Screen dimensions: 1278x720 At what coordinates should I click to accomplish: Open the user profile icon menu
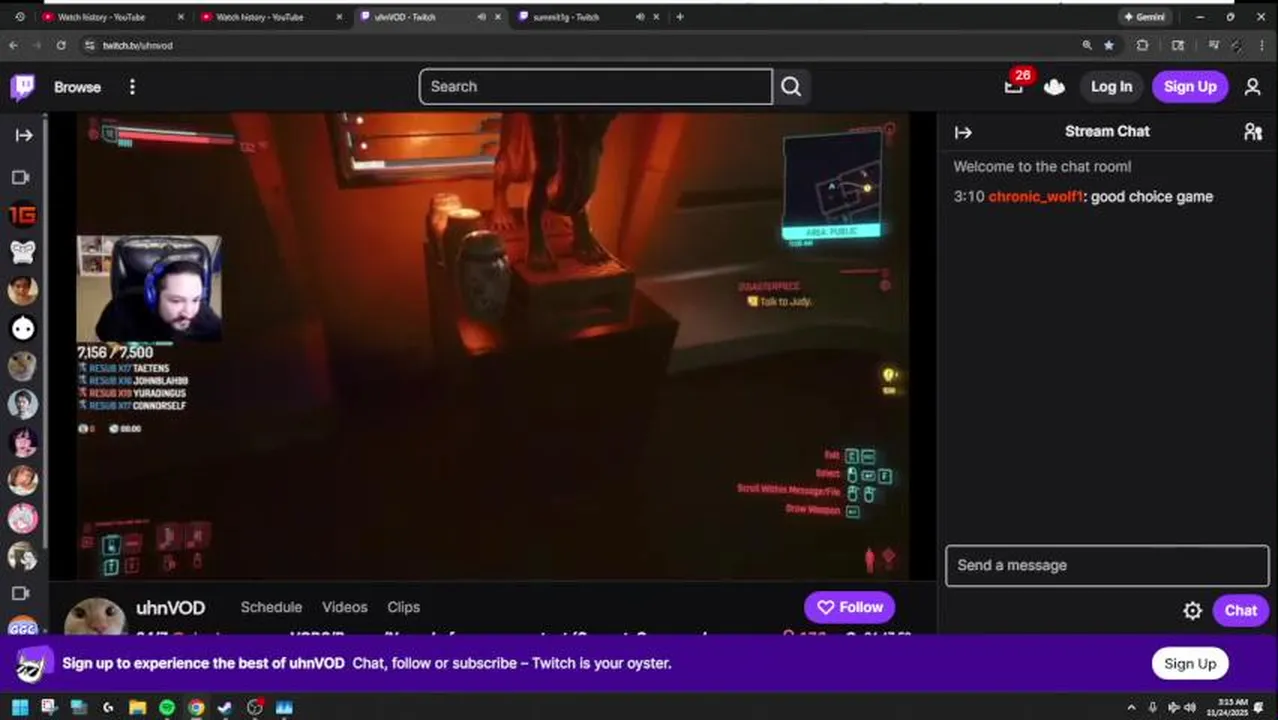[x=1252, y=87]
